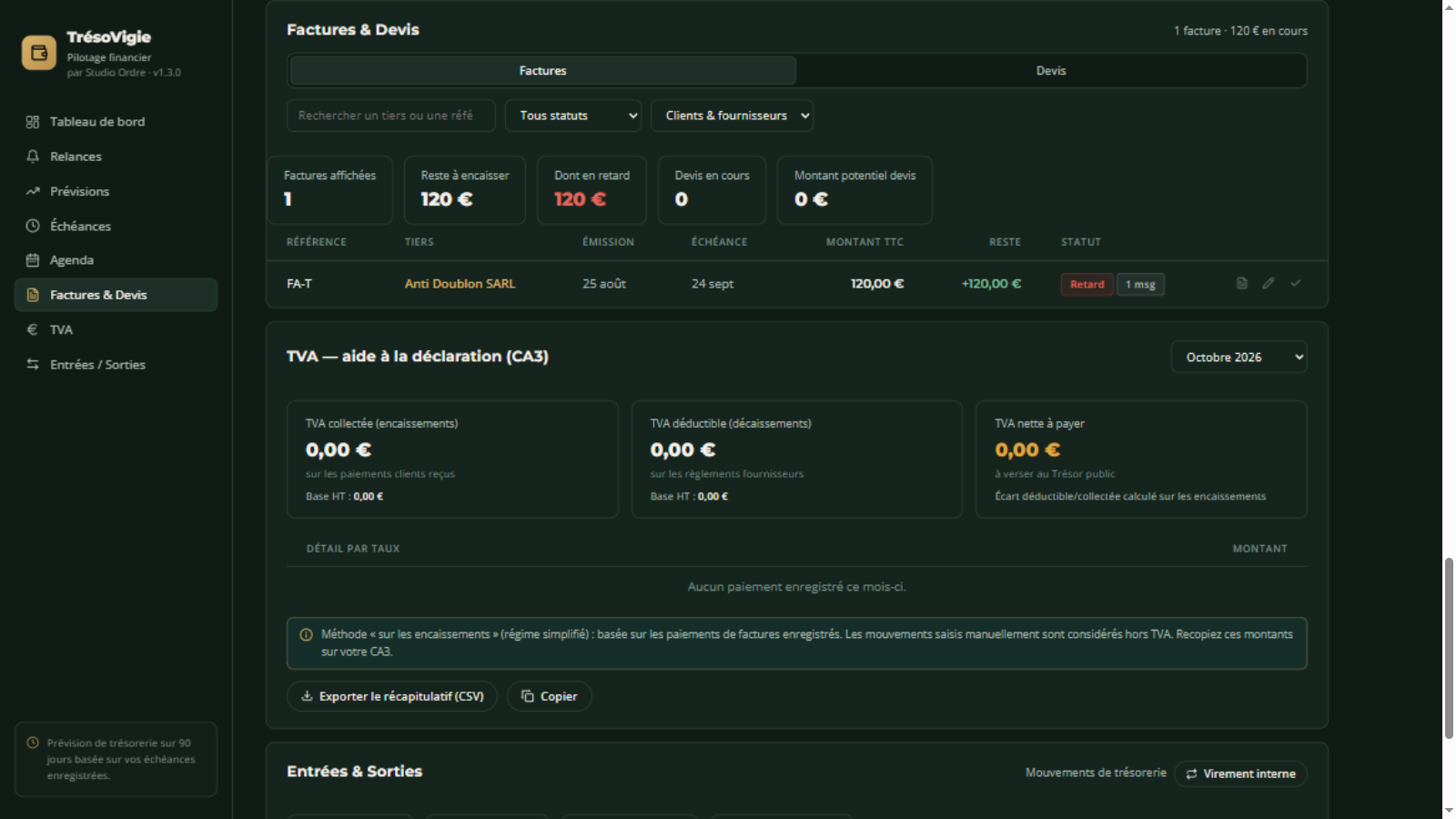Expand the Clients & fournisseurs dropdown
This screenshot has height=819, width=1456.
click(x=732, y=116)
